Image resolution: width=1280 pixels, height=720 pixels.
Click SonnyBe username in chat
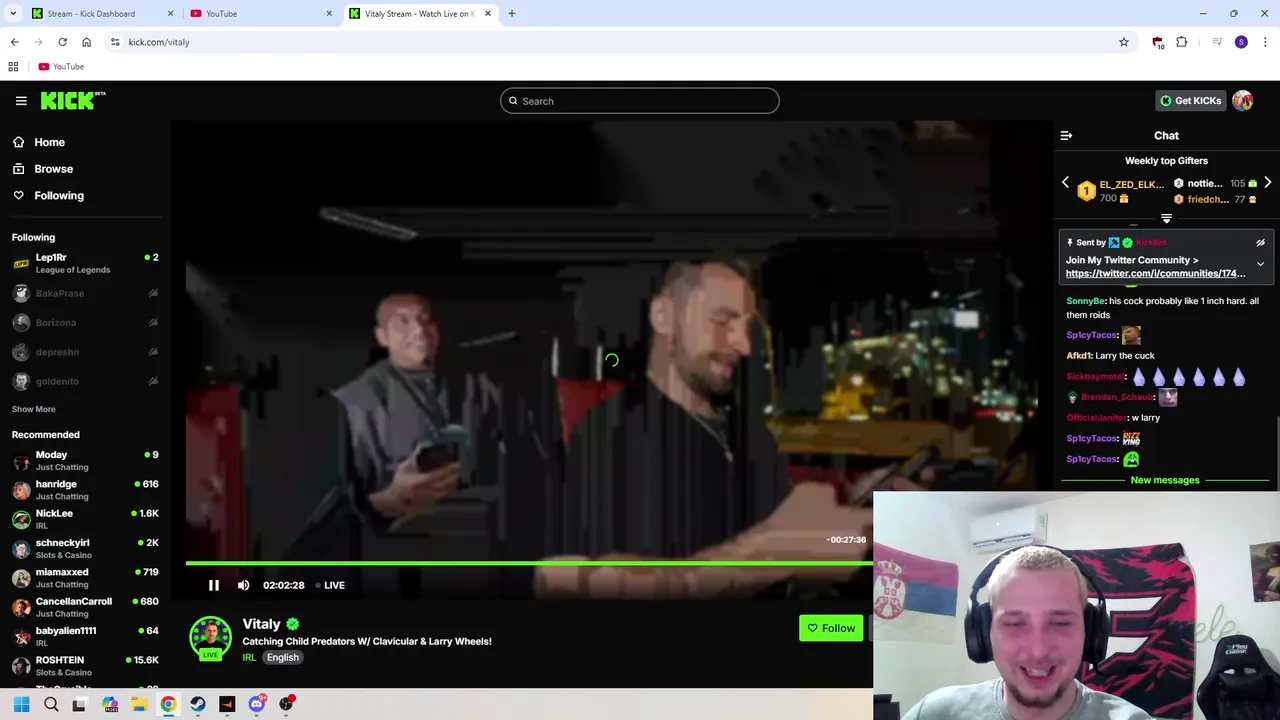click(1086, 301)
